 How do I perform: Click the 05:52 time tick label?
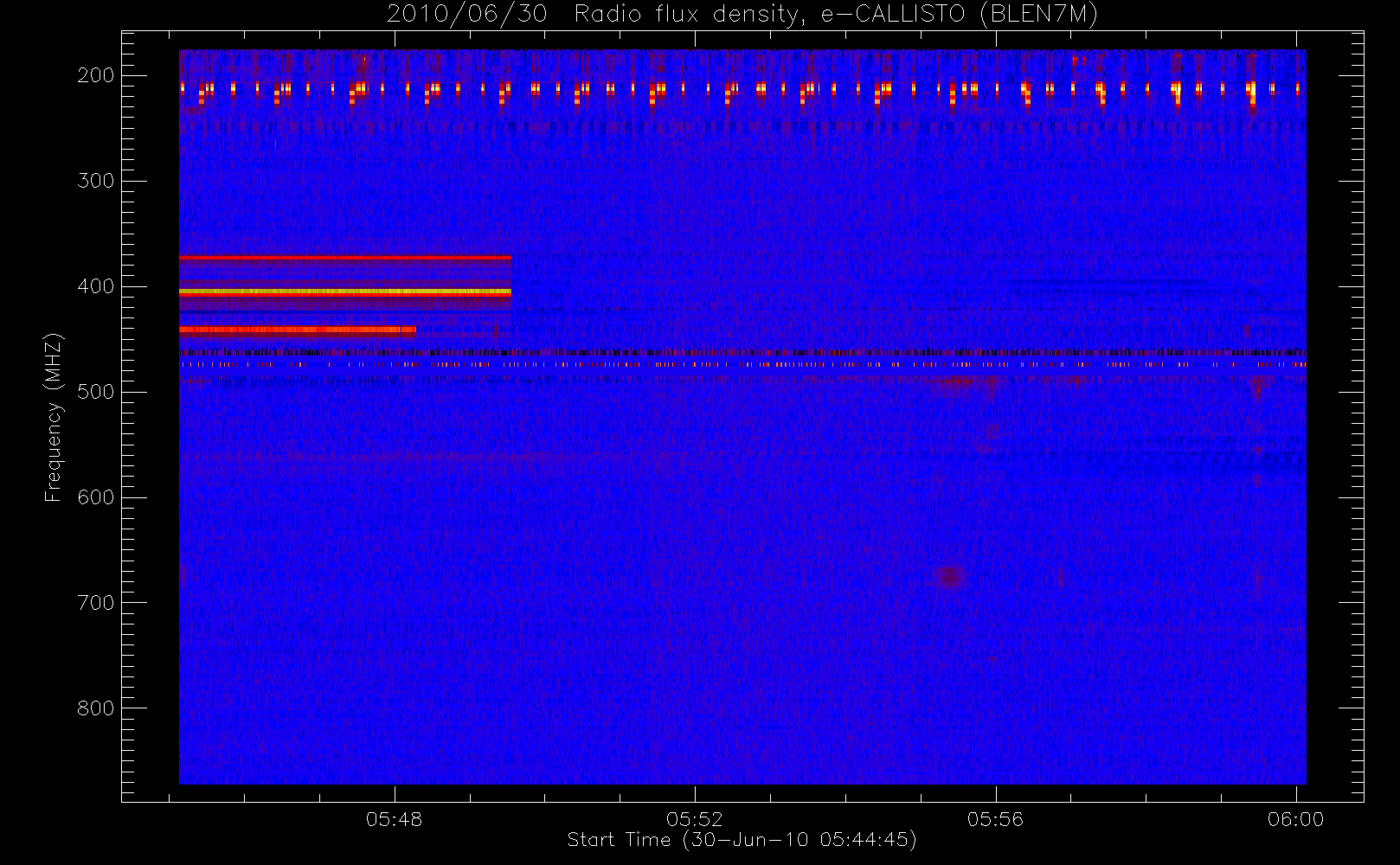point(694,819)
